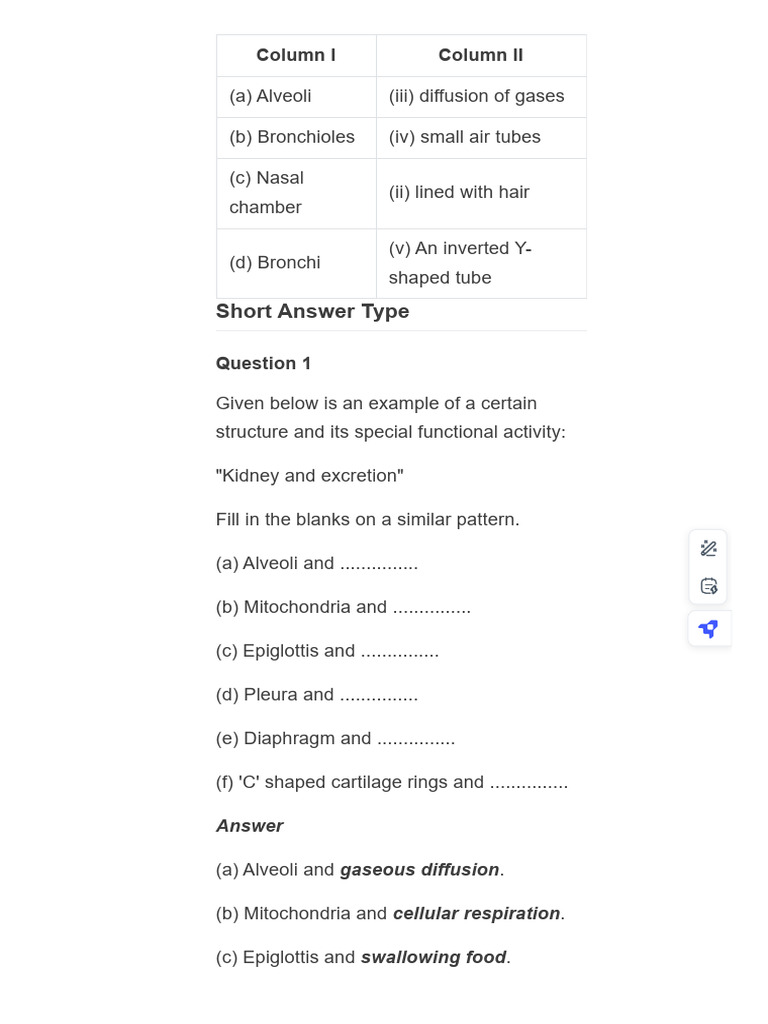Click the '(iv) small air tubes' cell
The width and height of the screenshot is (768, 1024).
tap(465, 137)
